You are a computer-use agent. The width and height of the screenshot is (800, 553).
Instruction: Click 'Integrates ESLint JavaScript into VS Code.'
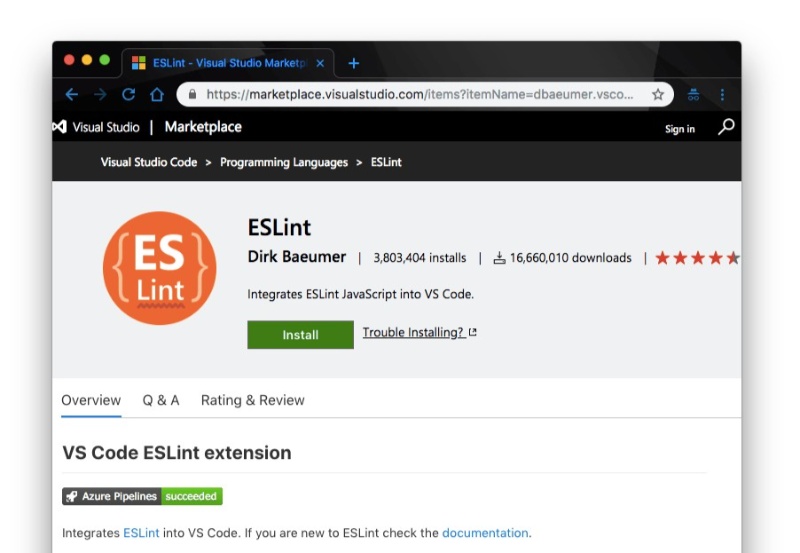pos(361,294)
